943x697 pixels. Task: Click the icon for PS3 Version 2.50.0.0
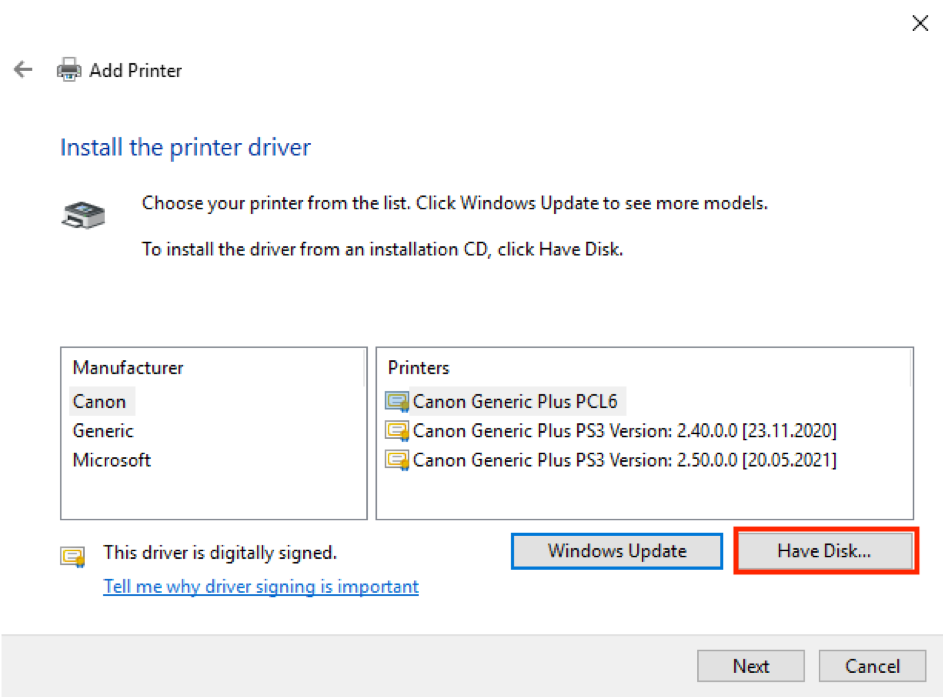[397, 460]
